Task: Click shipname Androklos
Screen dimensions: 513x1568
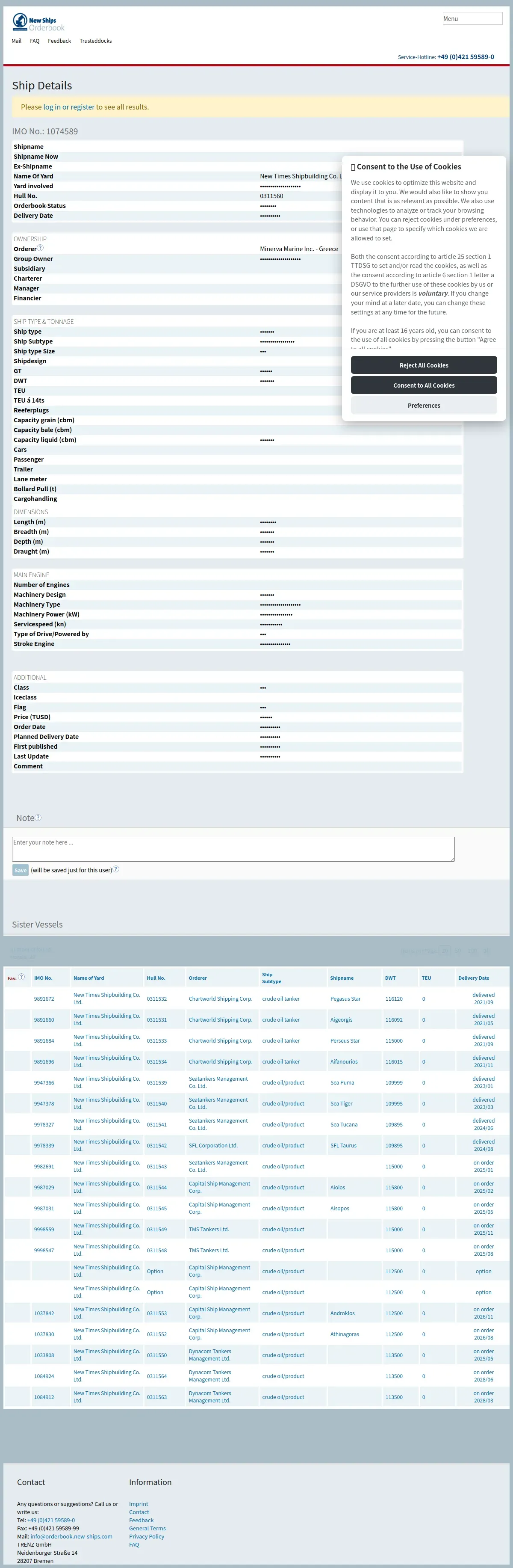Action: [342, 1313]
